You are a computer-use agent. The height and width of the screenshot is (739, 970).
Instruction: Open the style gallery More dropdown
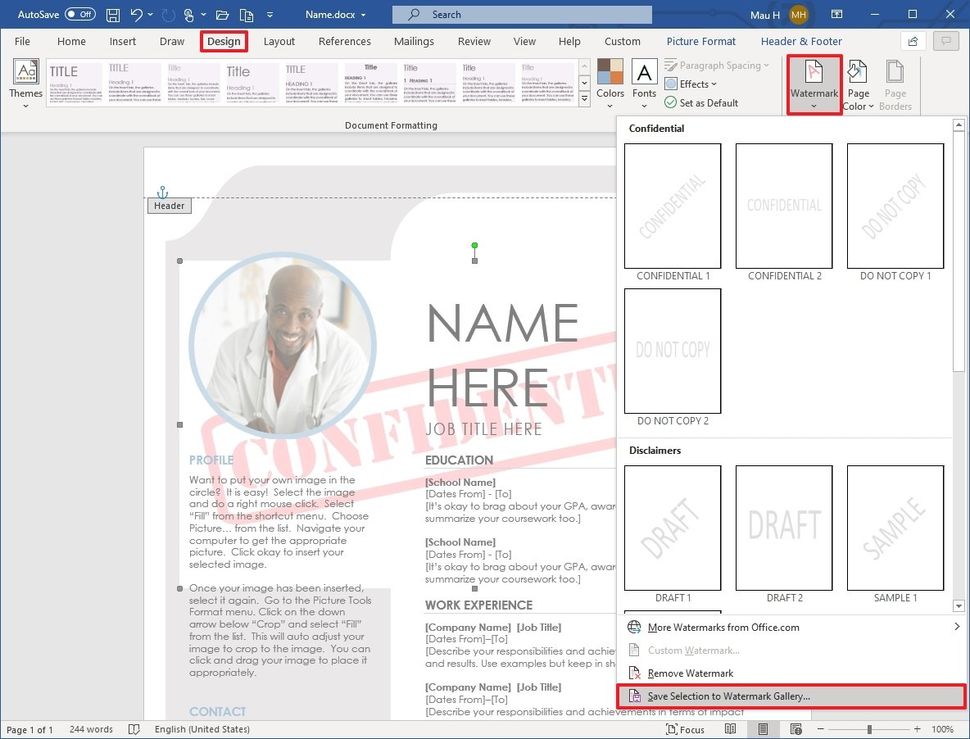584,98
